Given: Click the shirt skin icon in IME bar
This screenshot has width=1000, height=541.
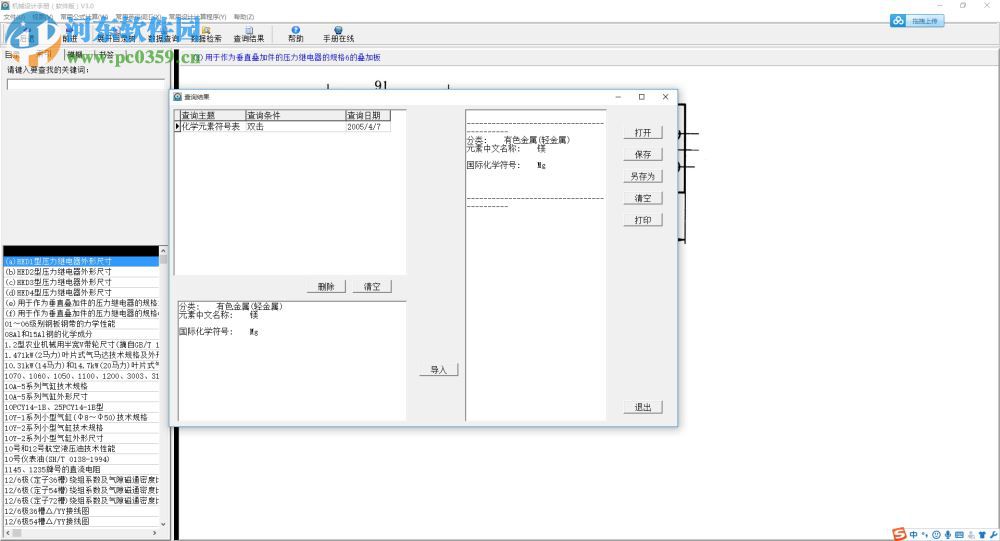Looking at the screenshot, I should point(982,535).
